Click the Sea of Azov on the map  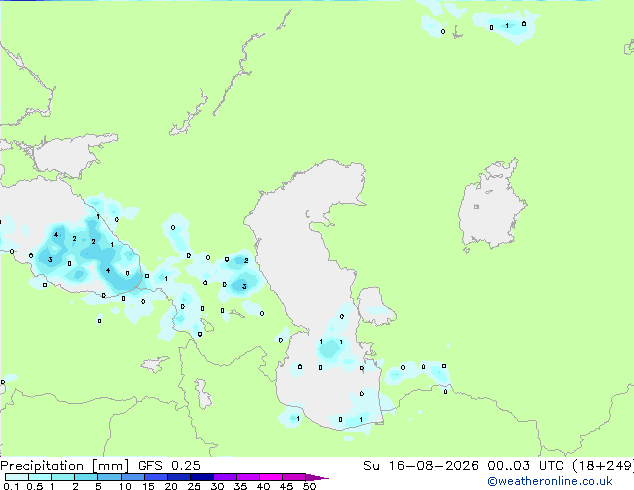point(71,156)
